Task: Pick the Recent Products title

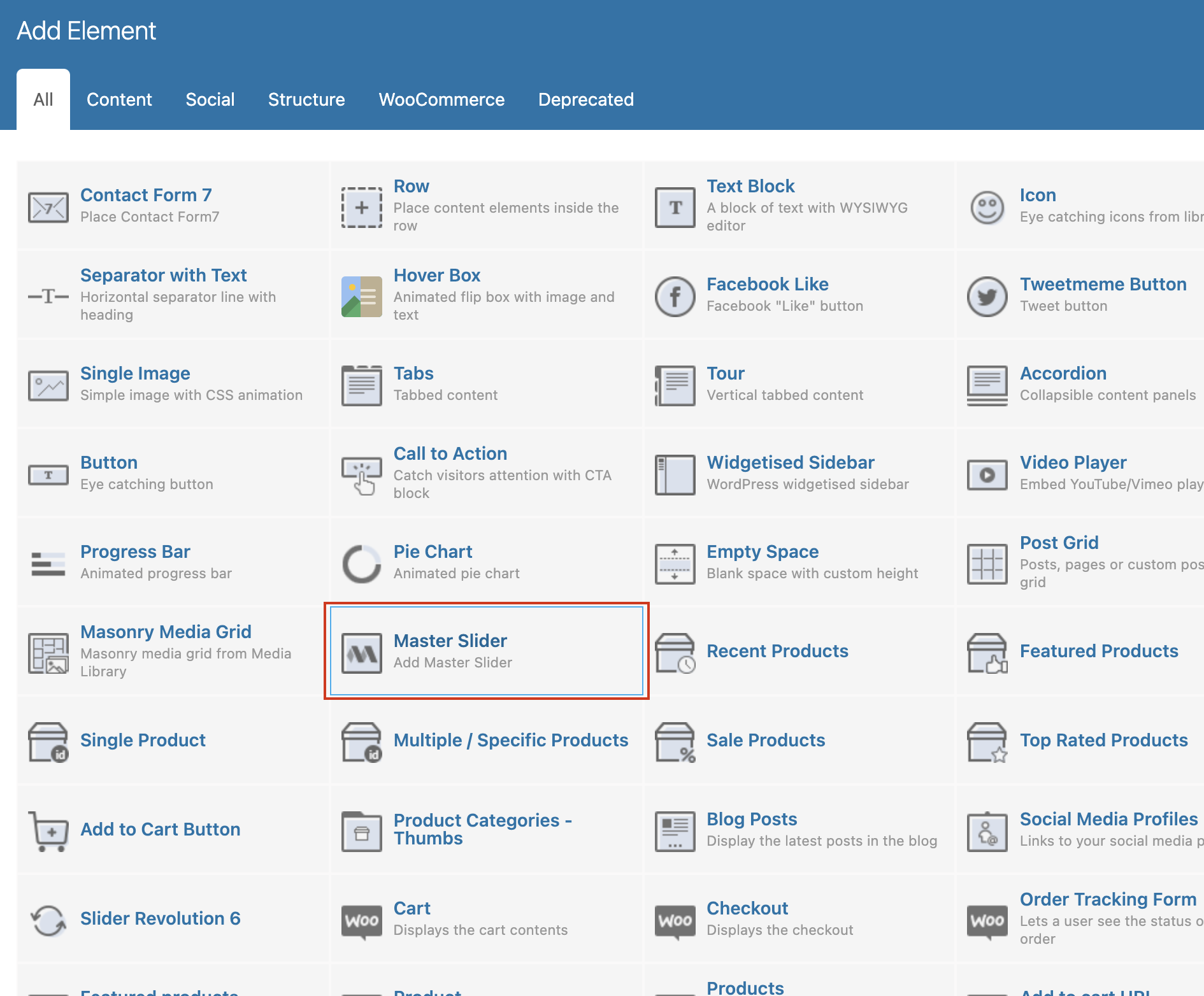Action: 777,651
